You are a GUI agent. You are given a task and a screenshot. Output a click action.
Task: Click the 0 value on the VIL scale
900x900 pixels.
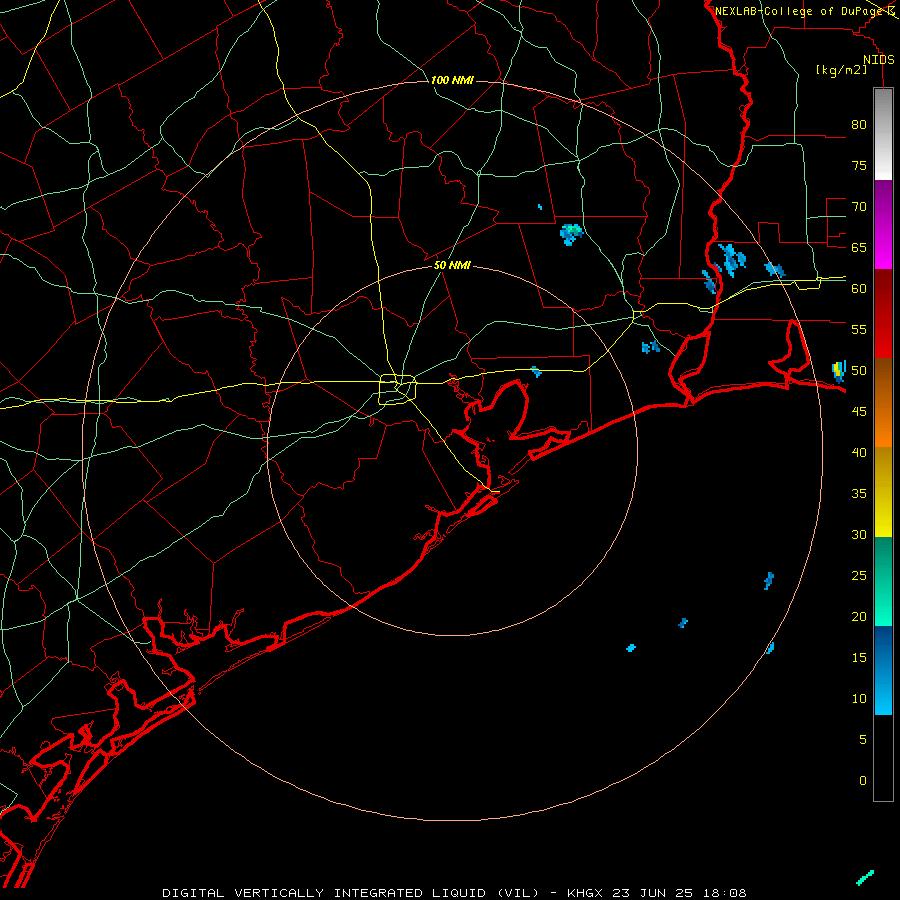(863, 781)
